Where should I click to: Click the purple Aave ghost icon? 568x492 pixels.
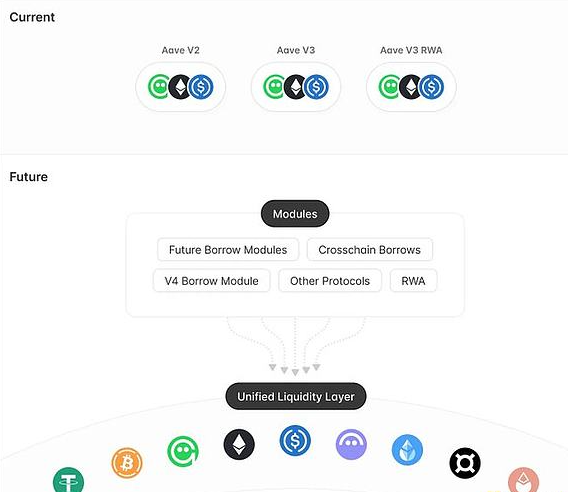pyautogui.click(x=351, y=444)
